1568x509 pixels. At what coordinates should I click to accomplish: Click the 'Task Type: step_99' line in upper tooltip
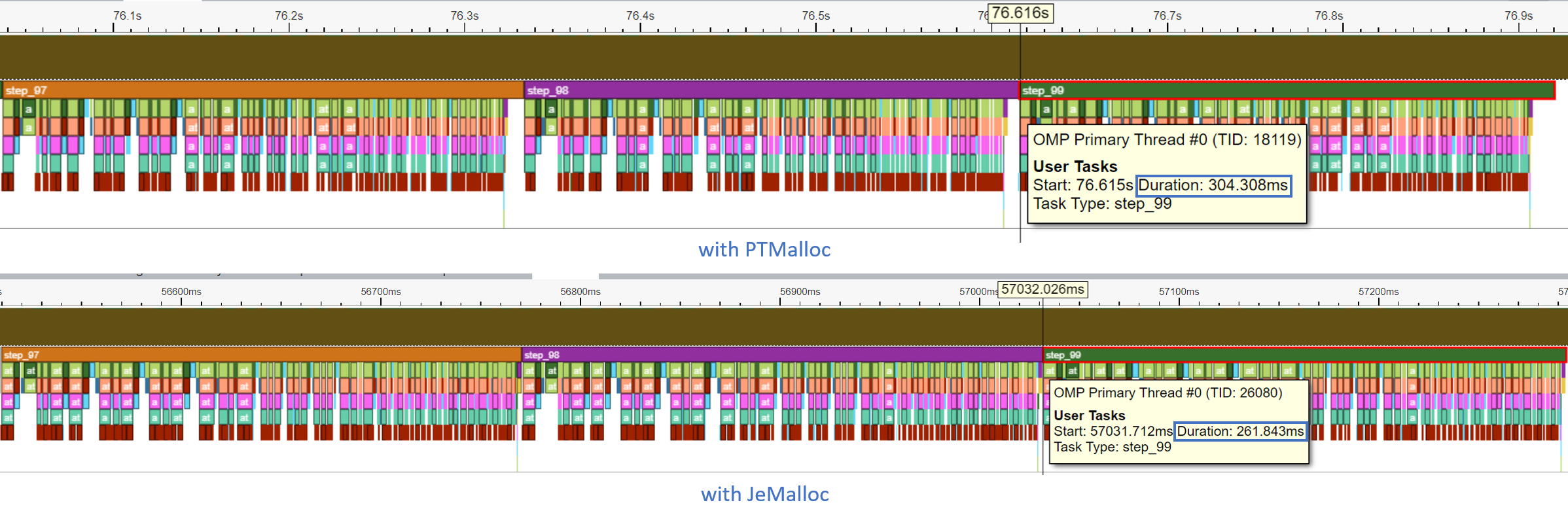coord(1102,204)
